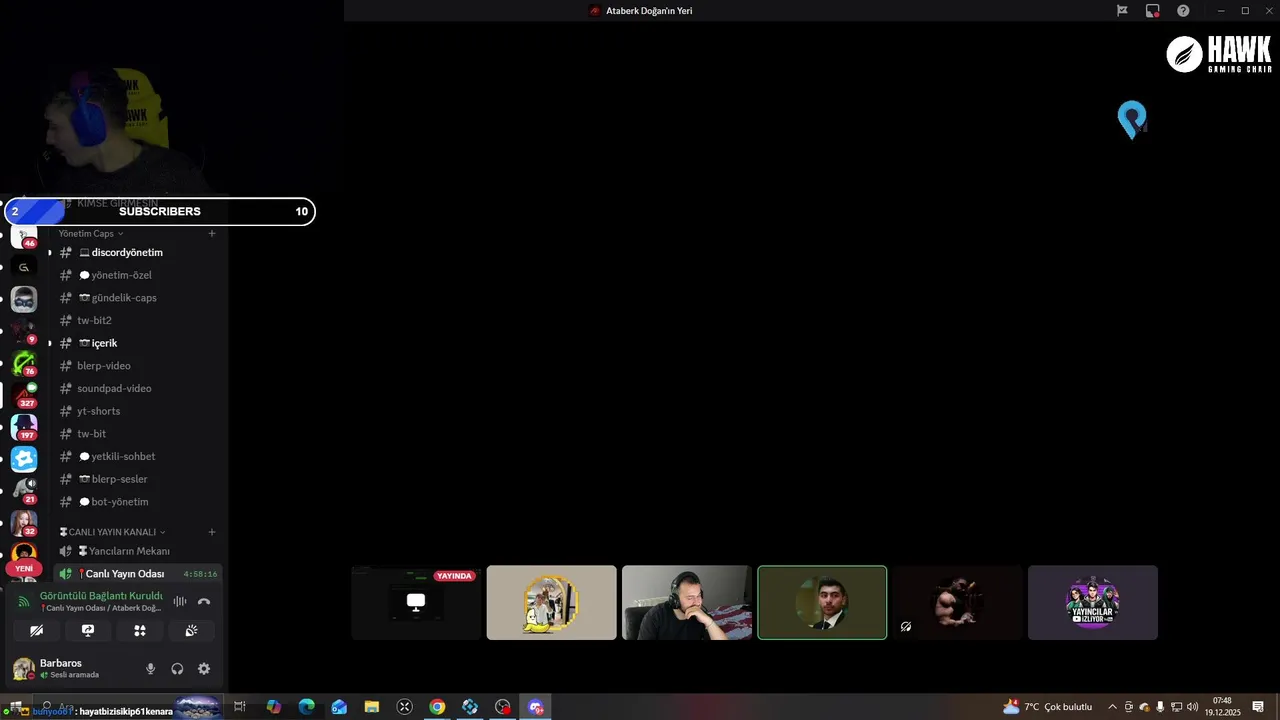Image resolution: width=1280 pixels, height=720 pixels.
Task: Open the içerik channel
Action: click(x=138, y=343)
